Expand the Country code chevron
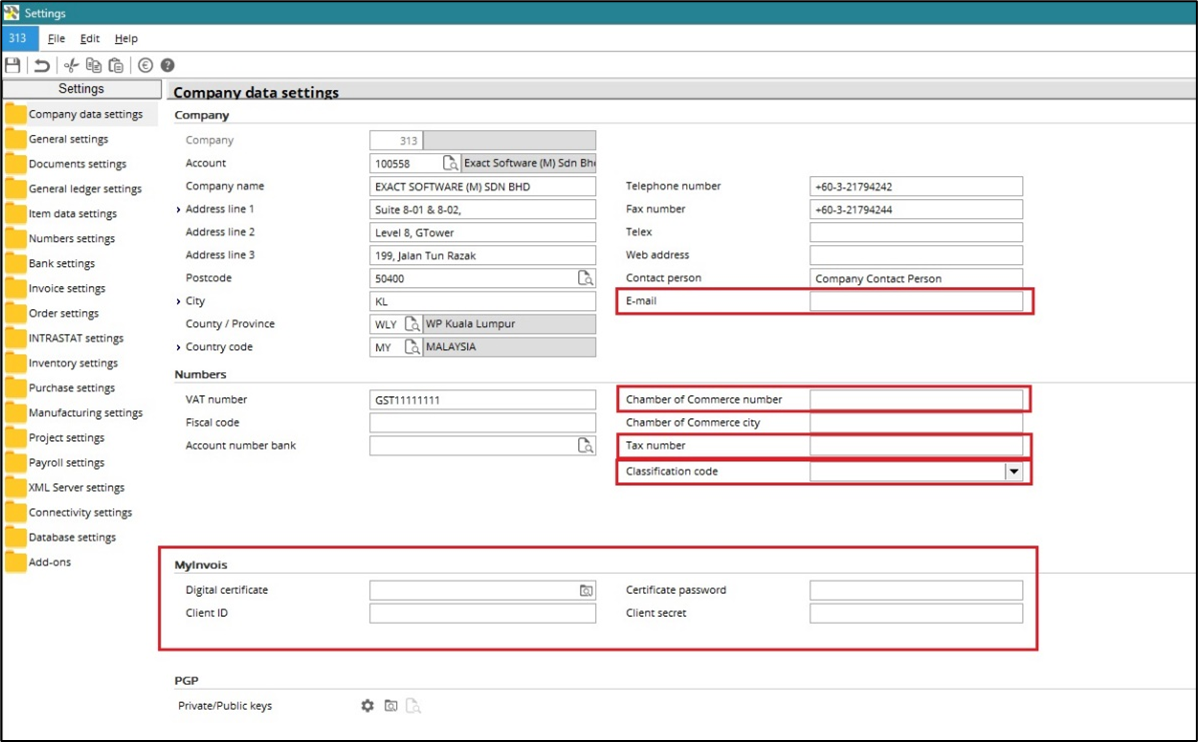The height and width of the screenshot is (742, 1198). [178, 348]
